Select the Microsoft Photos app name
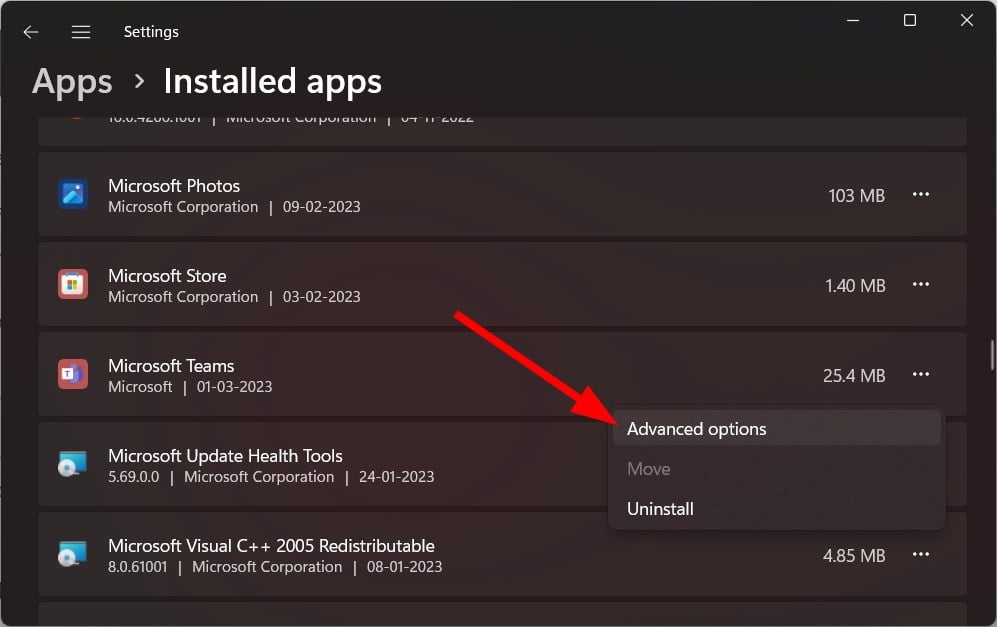Viewport: 997px width, 627px height. click(x=174, y=186)
